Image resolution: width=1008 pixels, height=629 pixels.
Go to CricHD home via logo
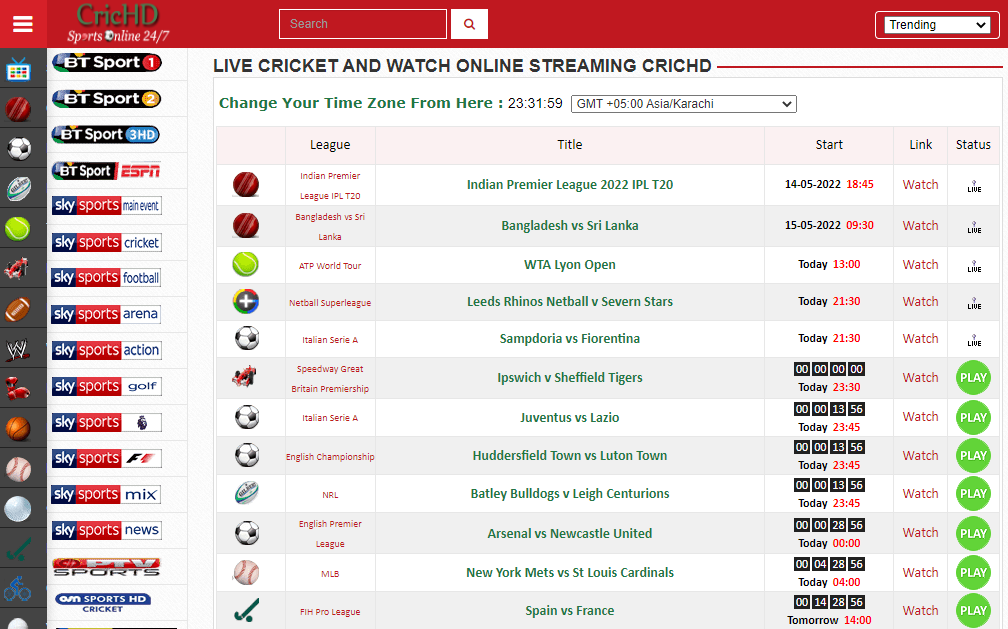click(118, 24)
